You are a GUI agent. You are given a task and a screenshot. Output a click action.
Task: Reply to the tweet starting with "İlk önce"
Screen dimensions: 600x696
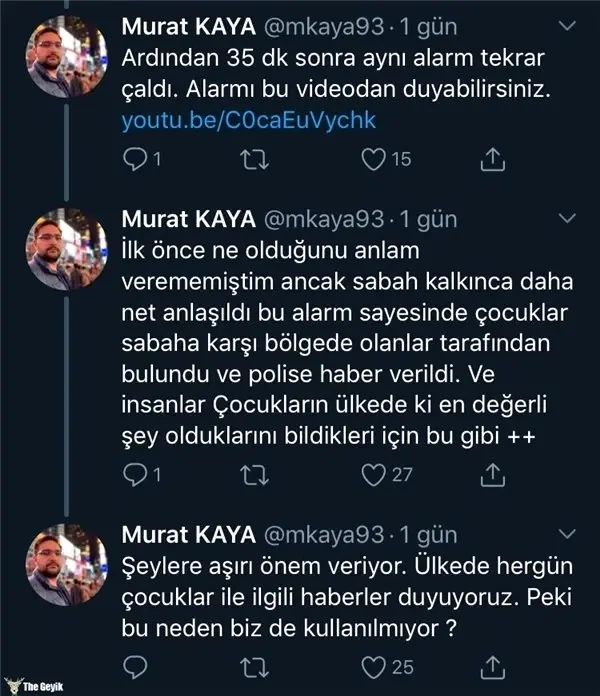tap(135, 475)
